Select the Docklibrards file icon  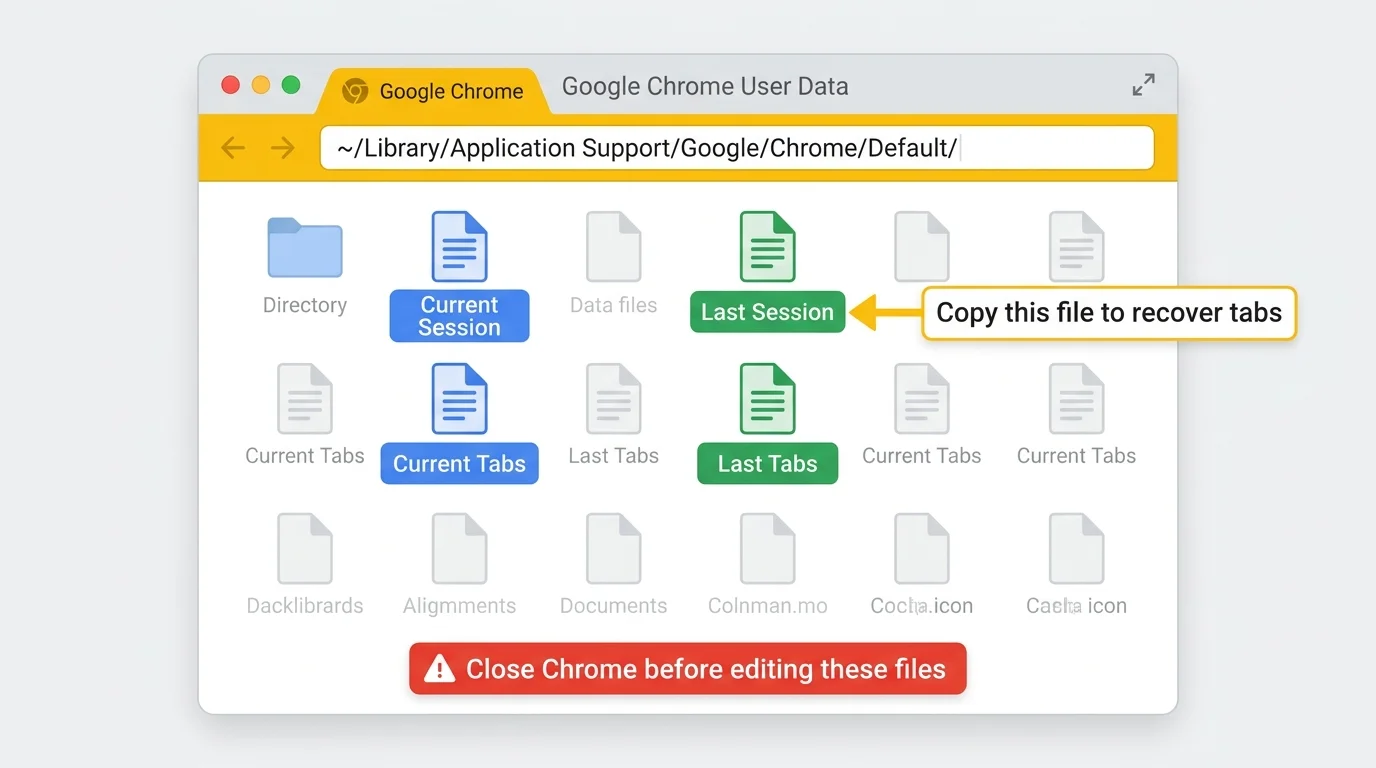pos(304,548)
